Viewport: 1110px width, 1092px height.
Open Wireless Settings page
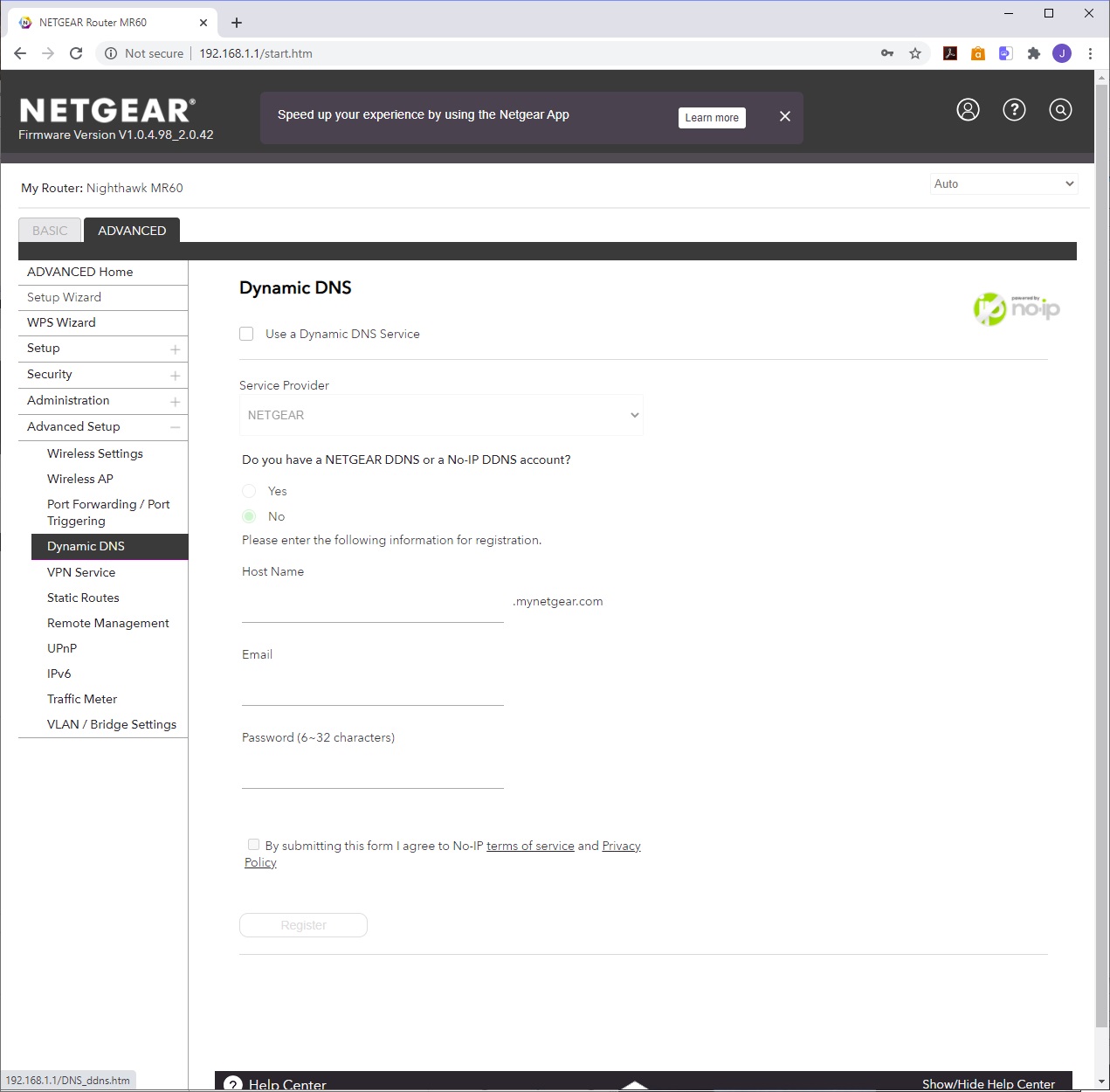click(x=95, y=453)
